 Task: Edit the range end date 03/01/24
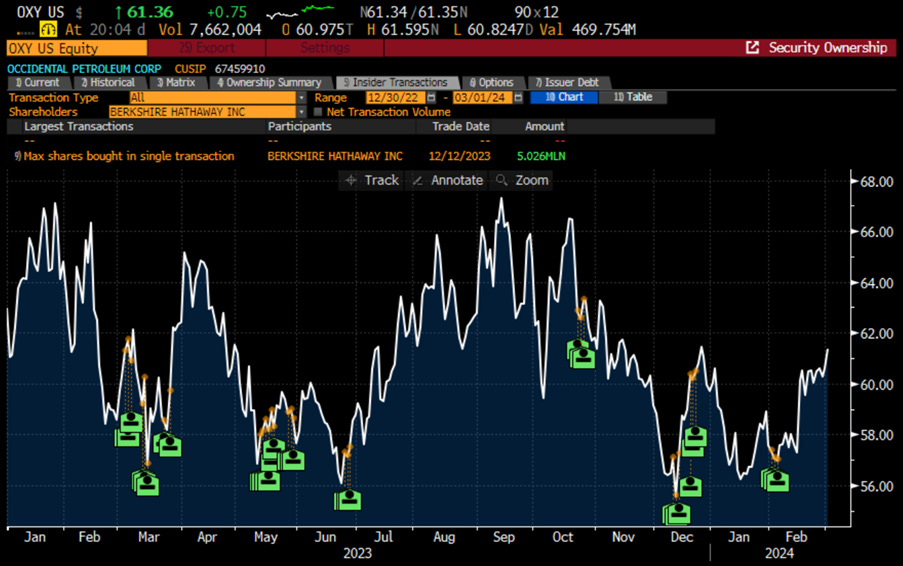(x=483, y=97)
